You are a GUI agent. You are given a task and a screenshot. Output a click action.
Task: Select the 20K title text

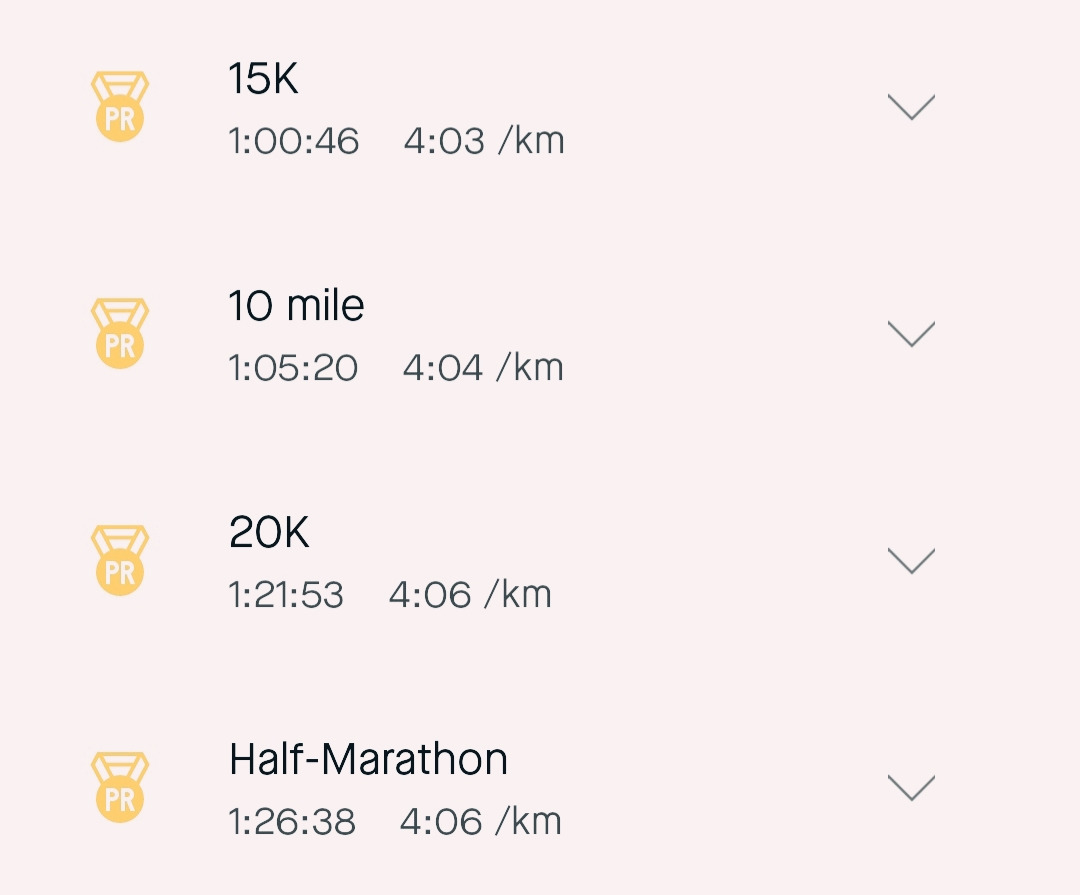point(269,532)
